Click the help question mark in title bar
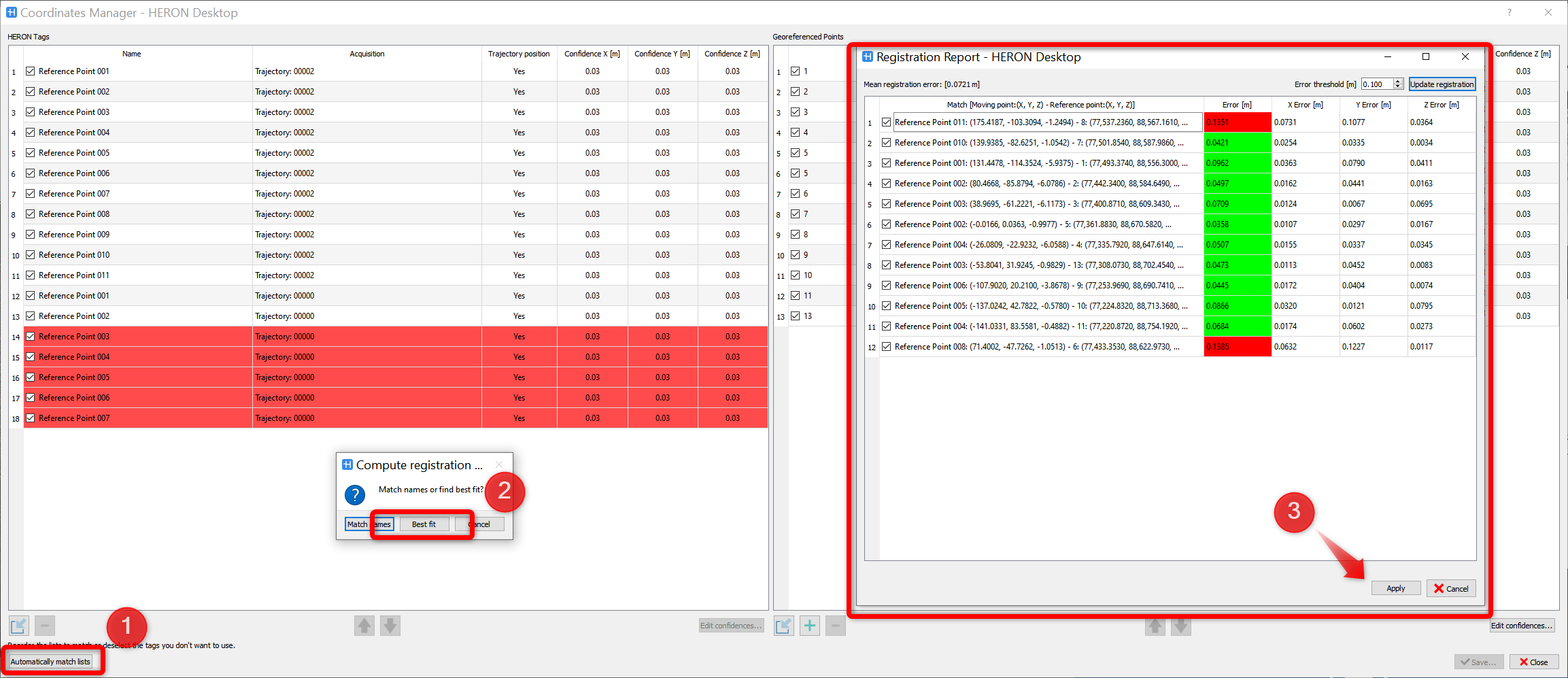 [1509, 12]
